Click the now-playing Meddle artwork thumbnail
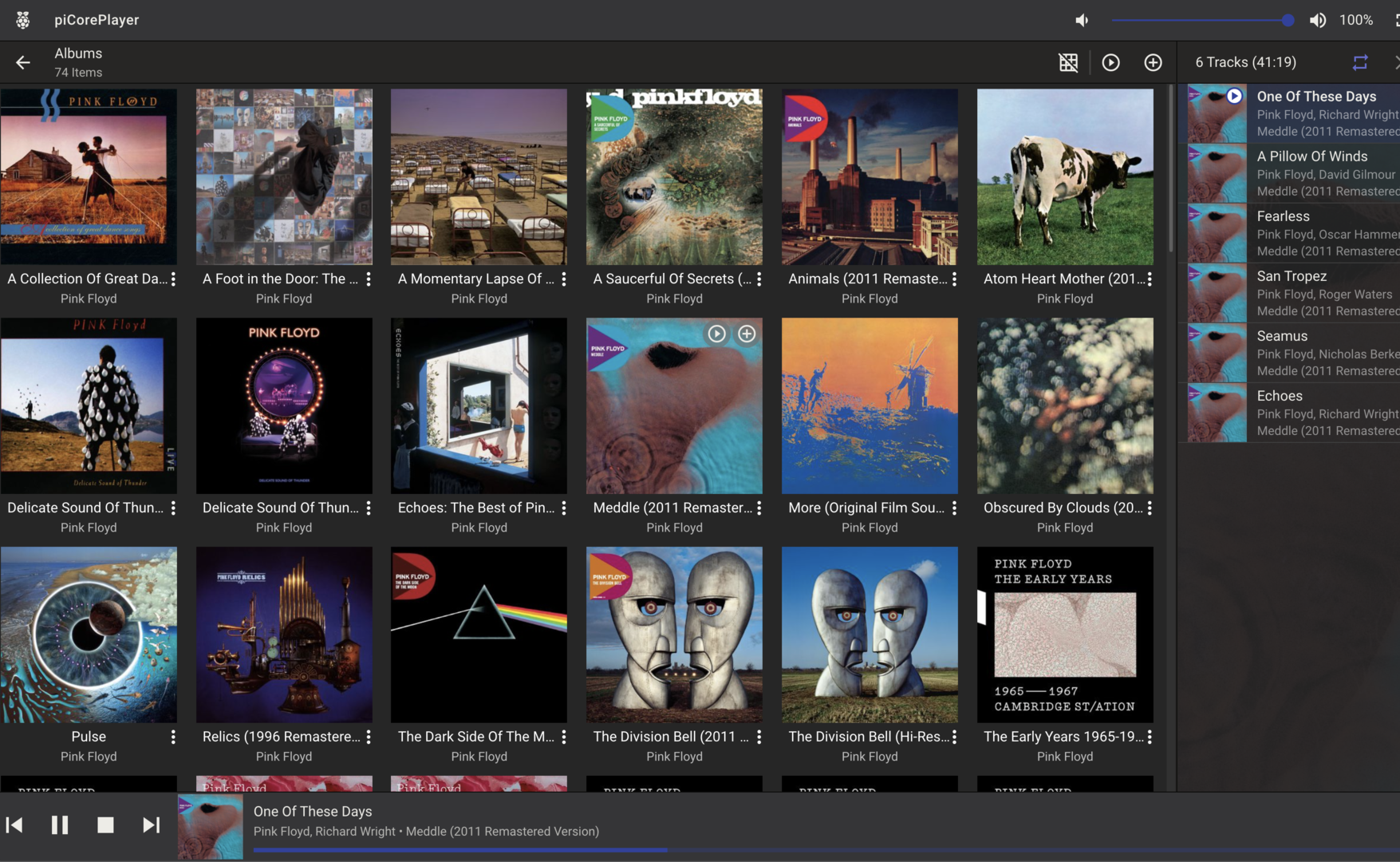Image resolution: width=1400 pixels, height=862 pixels. pyautogui.click(x=211, y=827)
